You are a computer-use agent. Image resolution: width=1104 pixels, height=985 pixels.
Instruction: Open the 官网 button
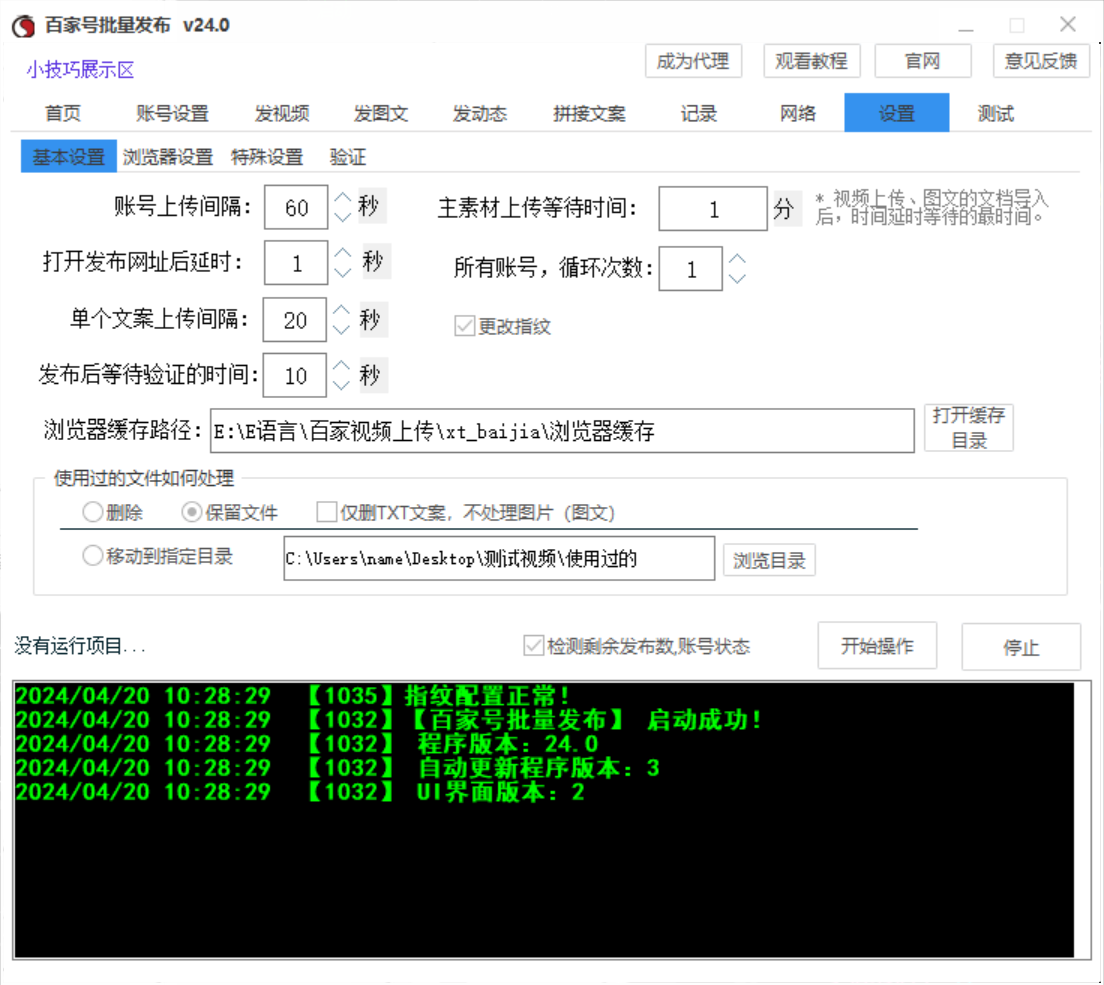922,61
